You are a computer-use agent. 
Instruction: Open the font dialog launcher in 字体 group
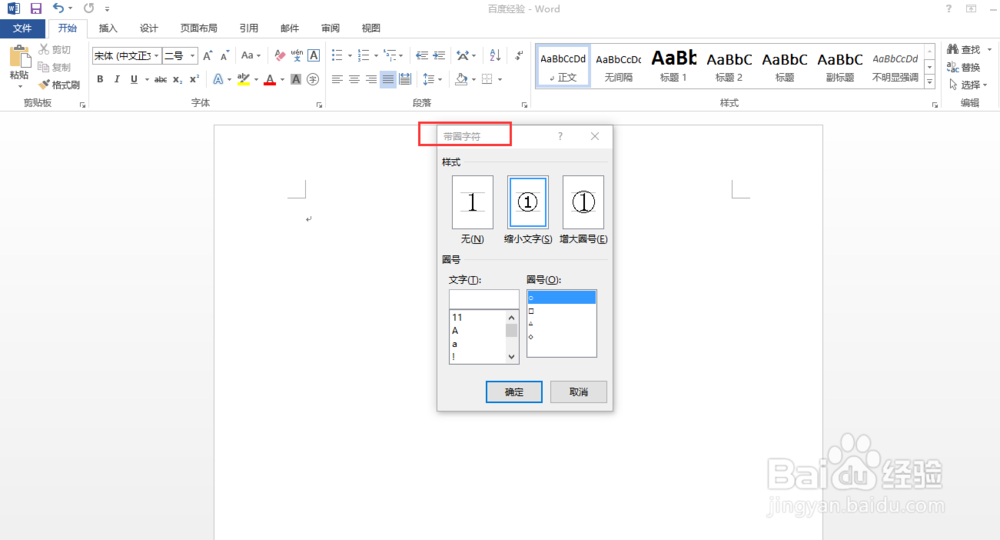(x=319, y=105)
